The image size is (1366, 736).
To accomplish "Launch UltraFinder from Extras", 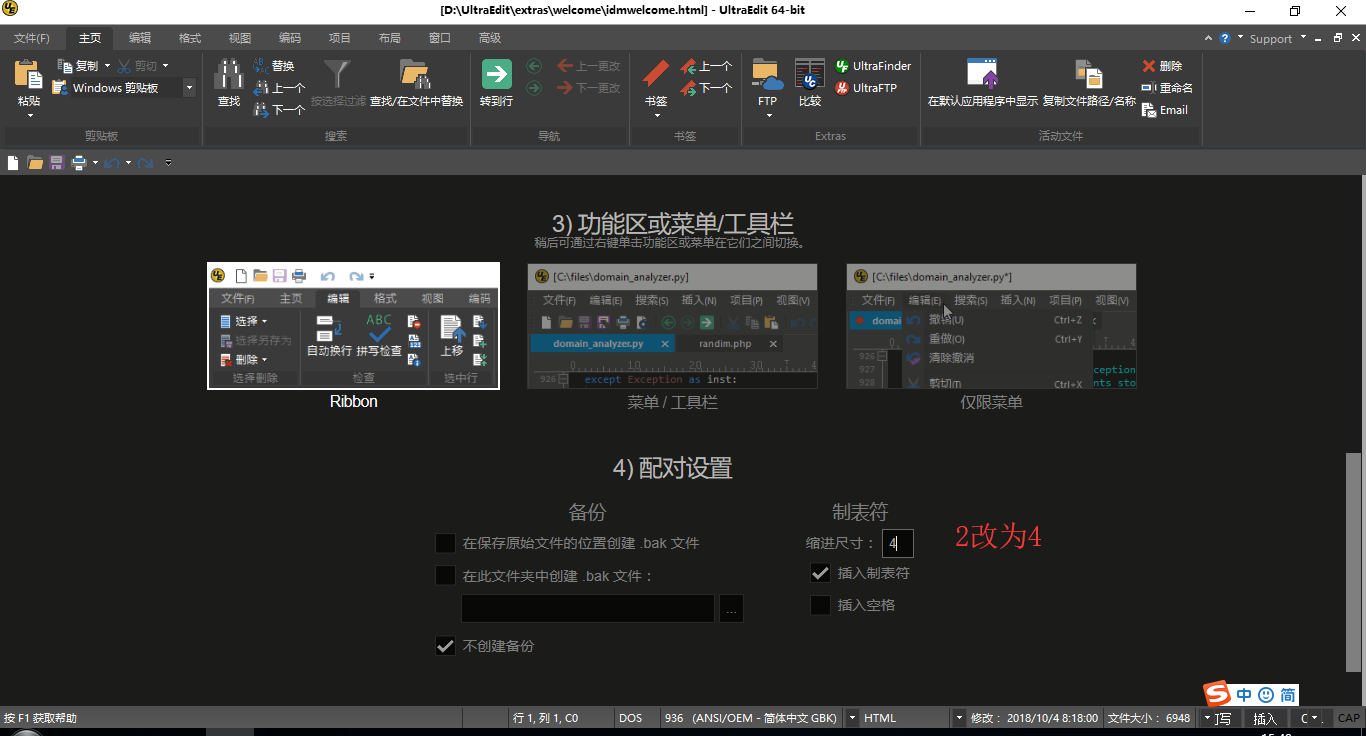I will (x=873, y=66).
